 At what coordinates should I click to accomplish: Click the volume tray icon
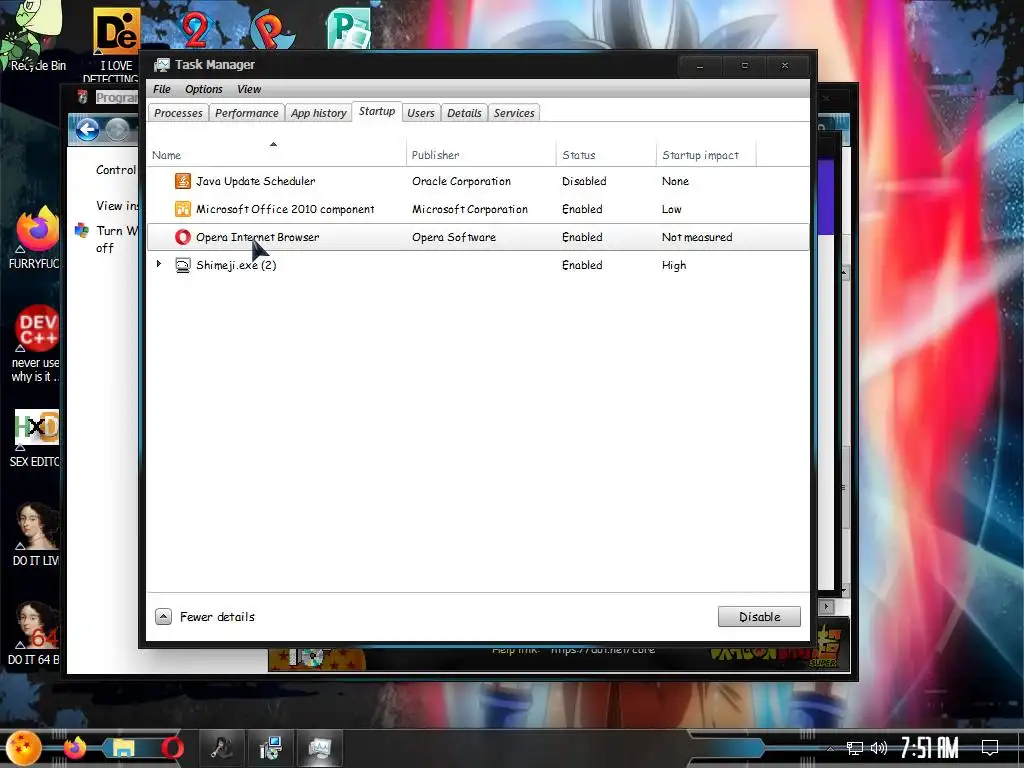[x=878, y=748]
